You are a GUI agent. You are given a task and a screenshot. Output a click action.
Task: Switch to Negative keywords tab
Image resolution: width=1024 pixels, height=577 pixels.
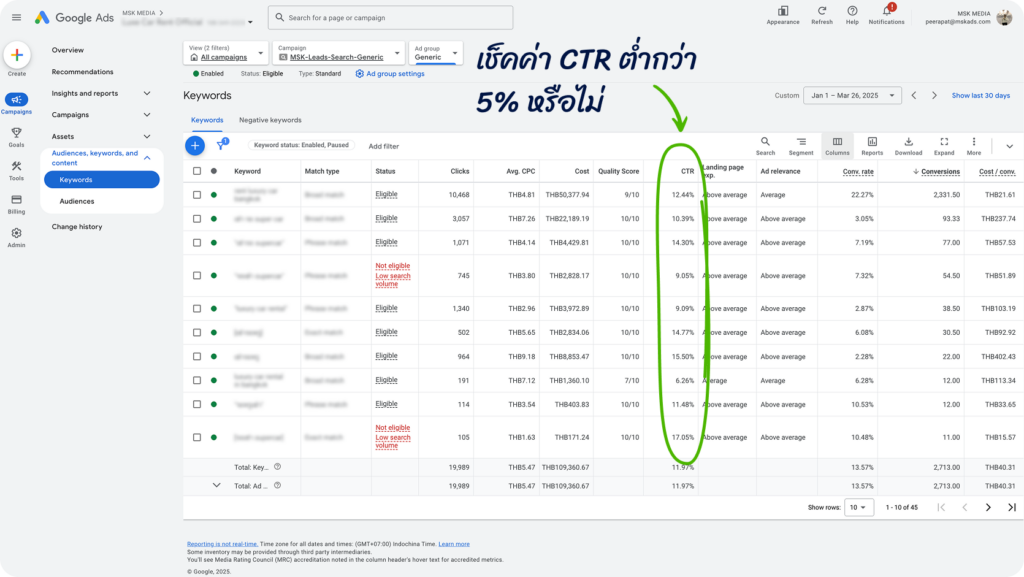pyautogui.click(x=270, y=120)
